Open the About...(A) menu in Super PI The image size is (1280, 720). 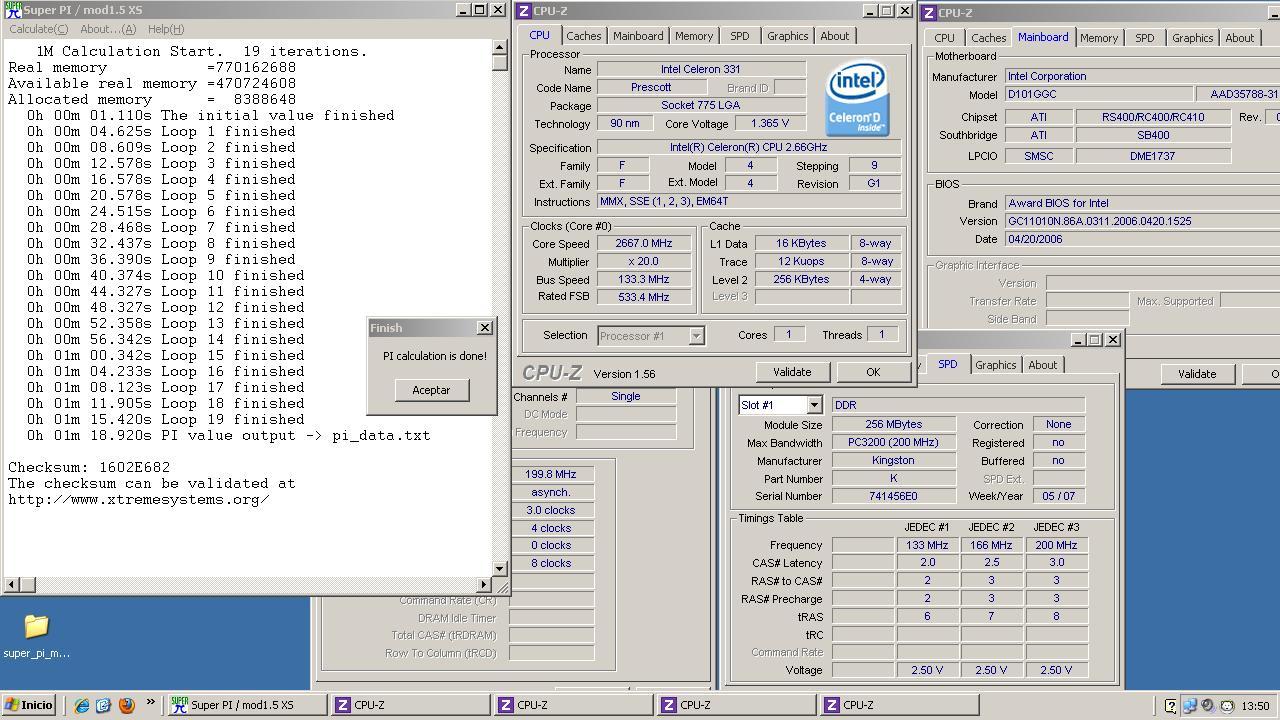click(108, 29)
